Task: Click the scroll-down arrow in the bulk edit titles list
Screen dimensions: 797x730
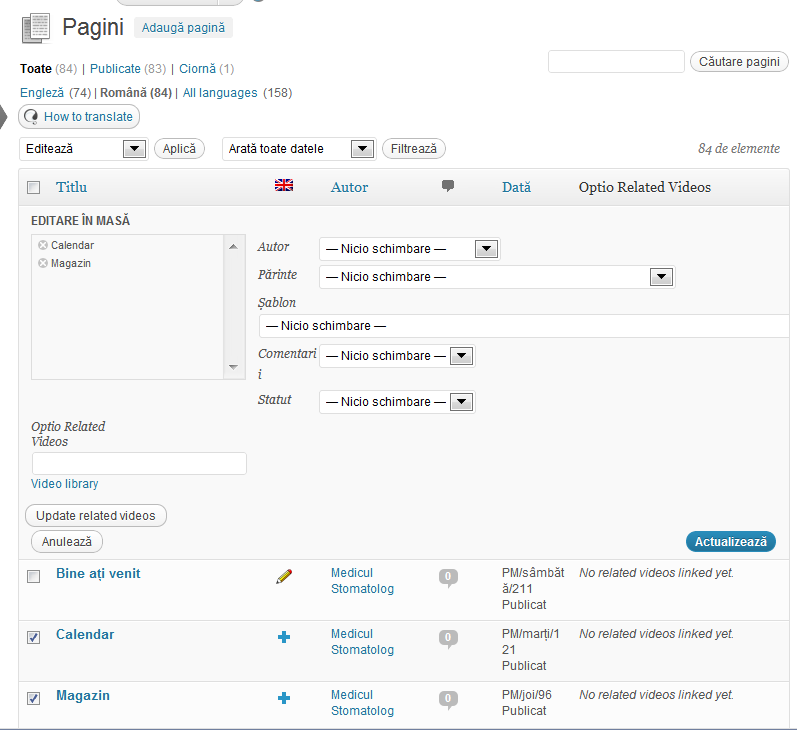Action: click(233, 367)
